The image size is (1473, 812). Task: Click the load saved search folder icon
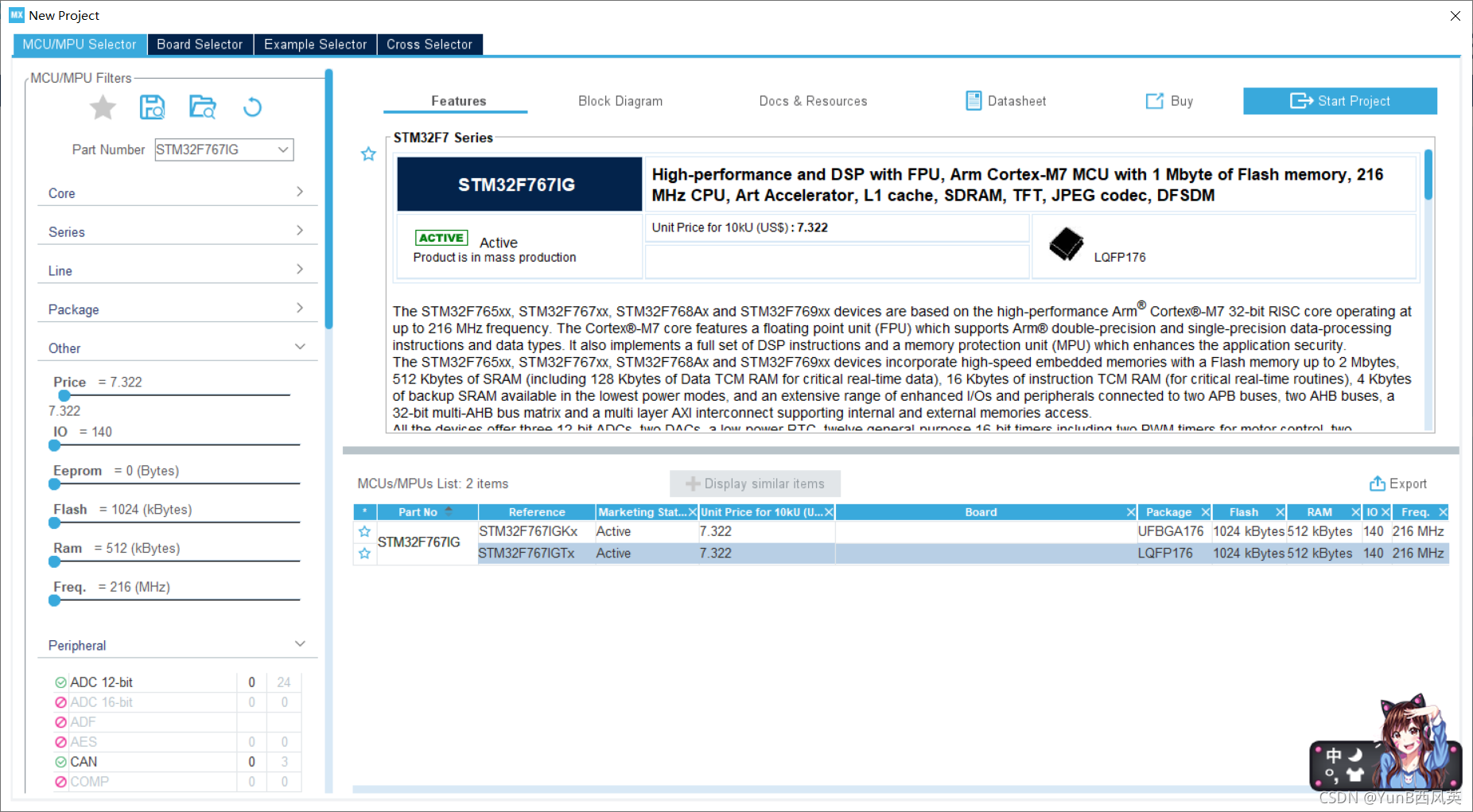tap(203, 107)
